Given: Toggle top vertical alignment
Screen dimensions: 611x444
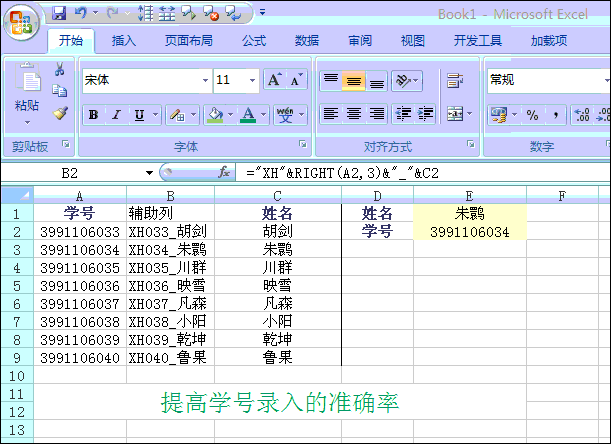Looking at the screenshot, I should point(331,81).
